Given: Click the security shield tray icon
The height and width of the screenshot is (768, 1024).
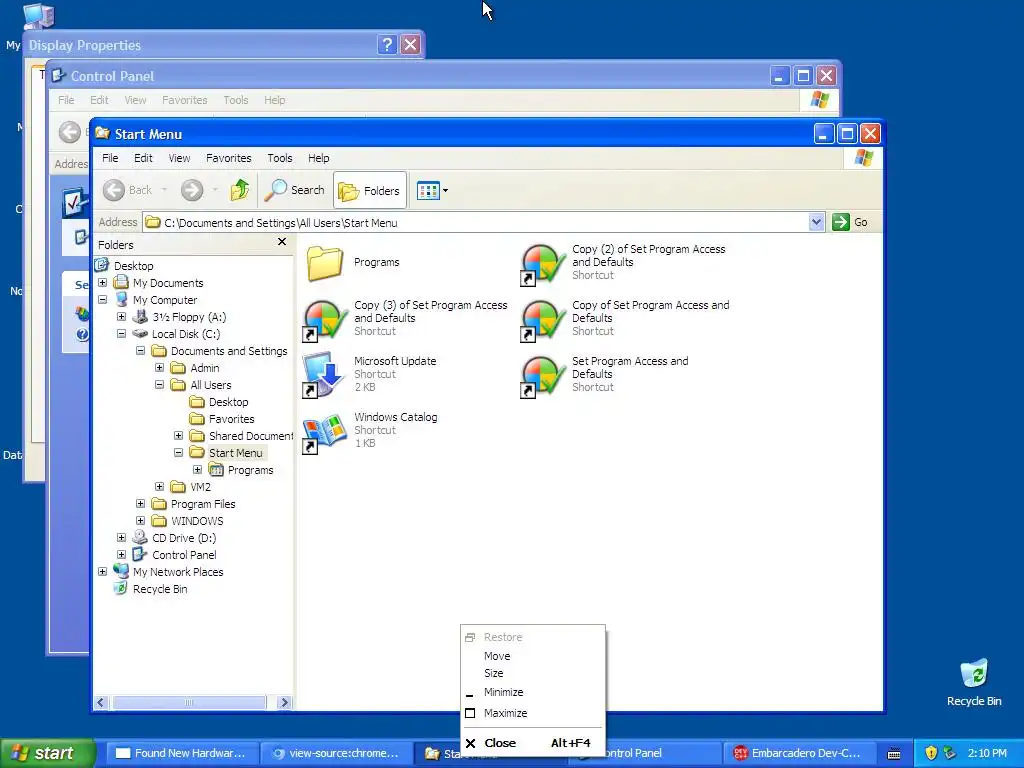Looking at the screenshot, I should [932, 753].
